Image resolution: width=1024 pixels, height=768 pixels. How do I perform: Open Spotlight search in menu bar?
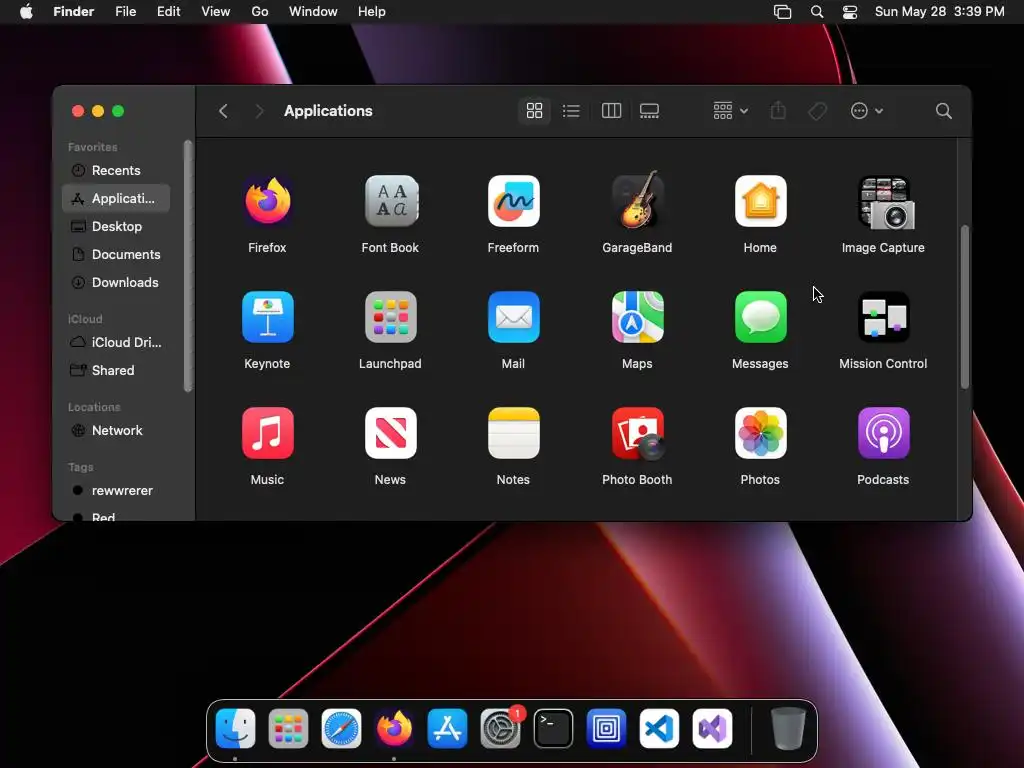pos(816,11)
